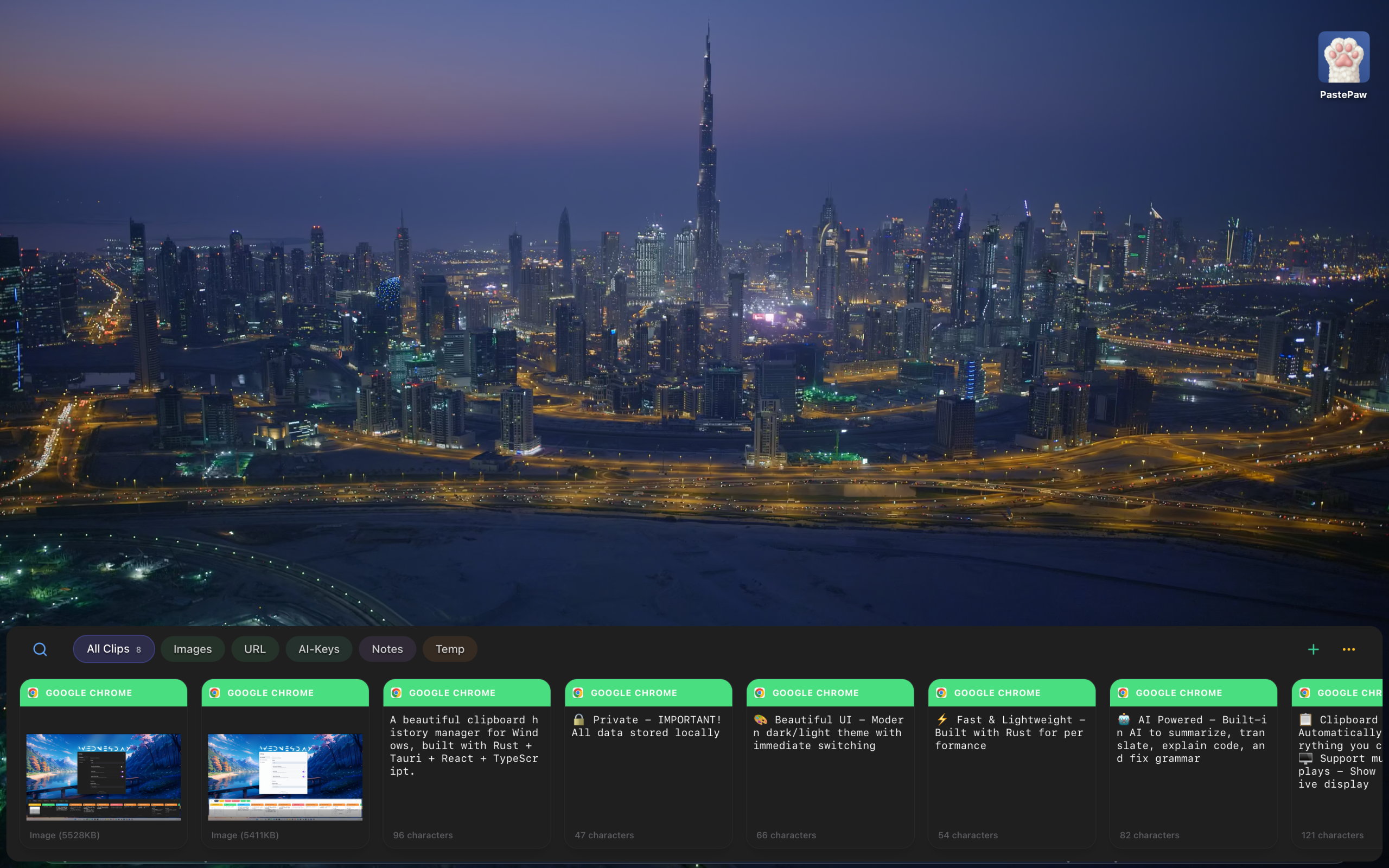Viewport: 1389px width, 868px height.
Task: Click Chrome icon on 'Fast & Lightweight' clip header
Action: (941, 693)
